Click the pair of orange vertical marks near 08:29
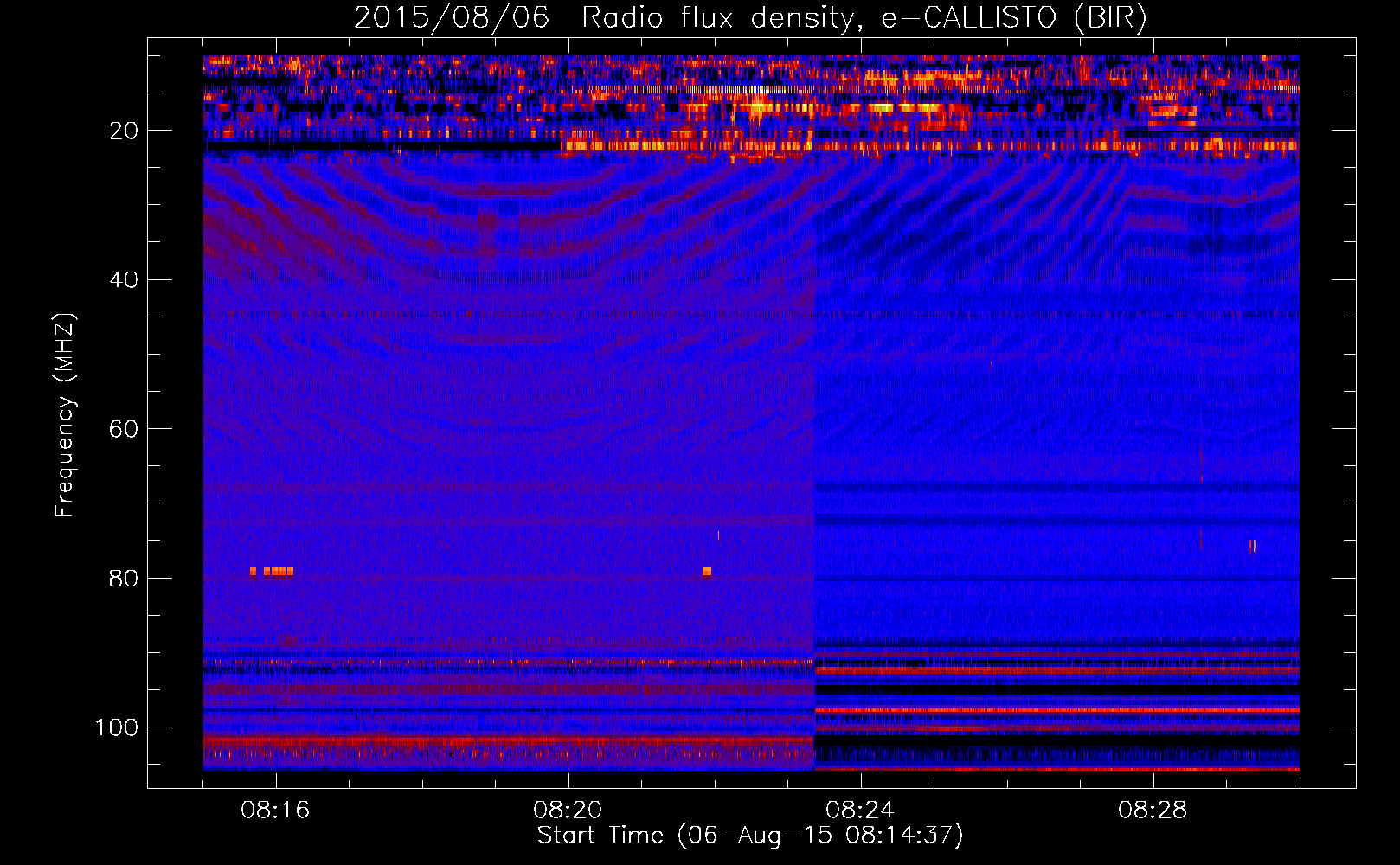The image size is (1400, 865). (1252, 546)
